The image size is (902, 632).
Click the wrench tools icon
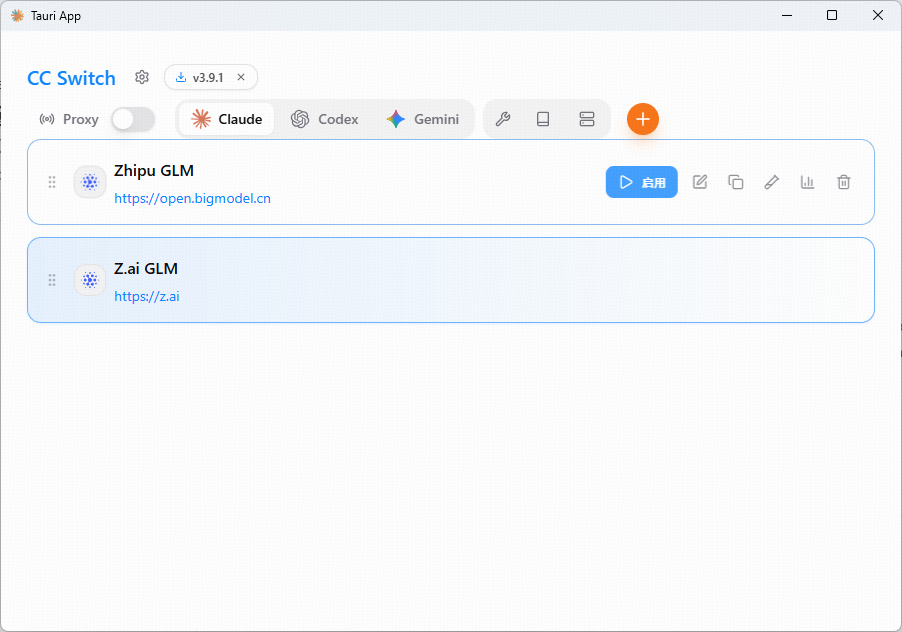click(x=503, y=119)
